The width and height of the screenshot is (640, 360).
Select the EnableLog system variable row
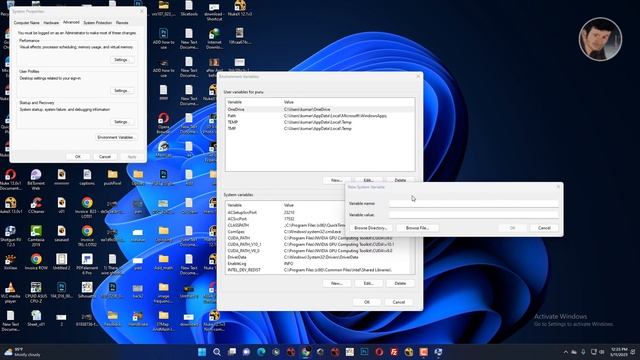click(x=318, y=264)
